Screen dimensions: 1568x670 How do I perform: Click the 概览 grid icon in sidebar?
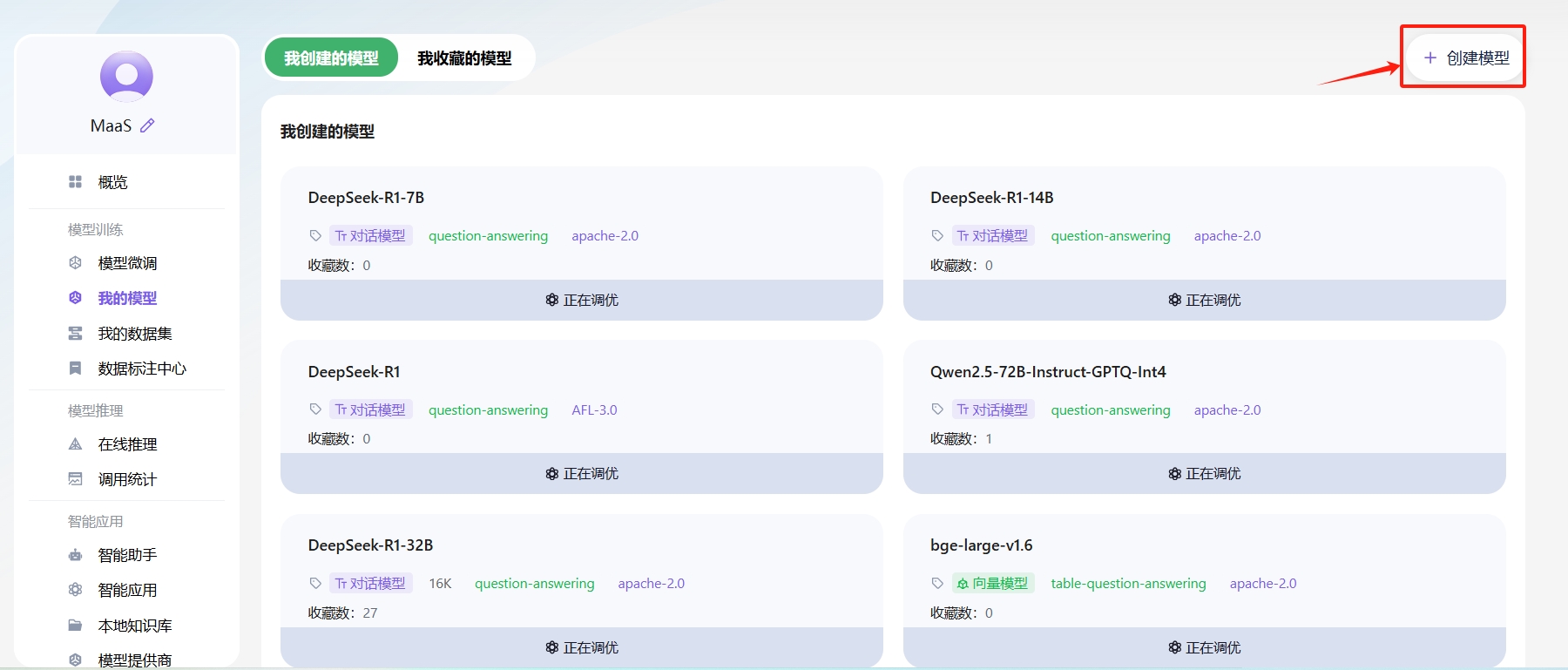pos(75,181)
